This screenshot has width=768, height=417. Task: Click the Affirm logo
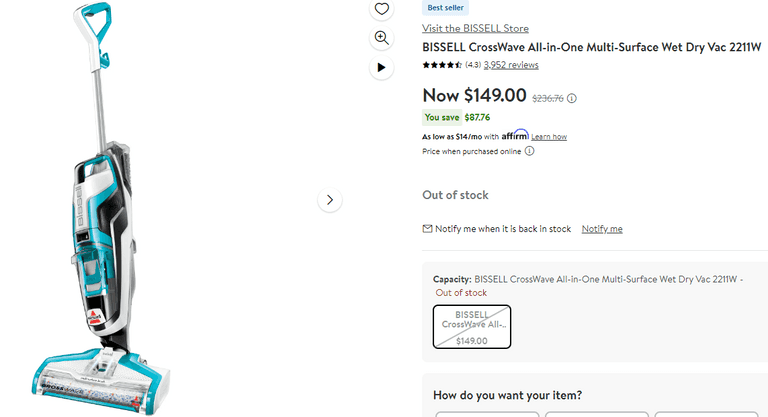[515, 135]
